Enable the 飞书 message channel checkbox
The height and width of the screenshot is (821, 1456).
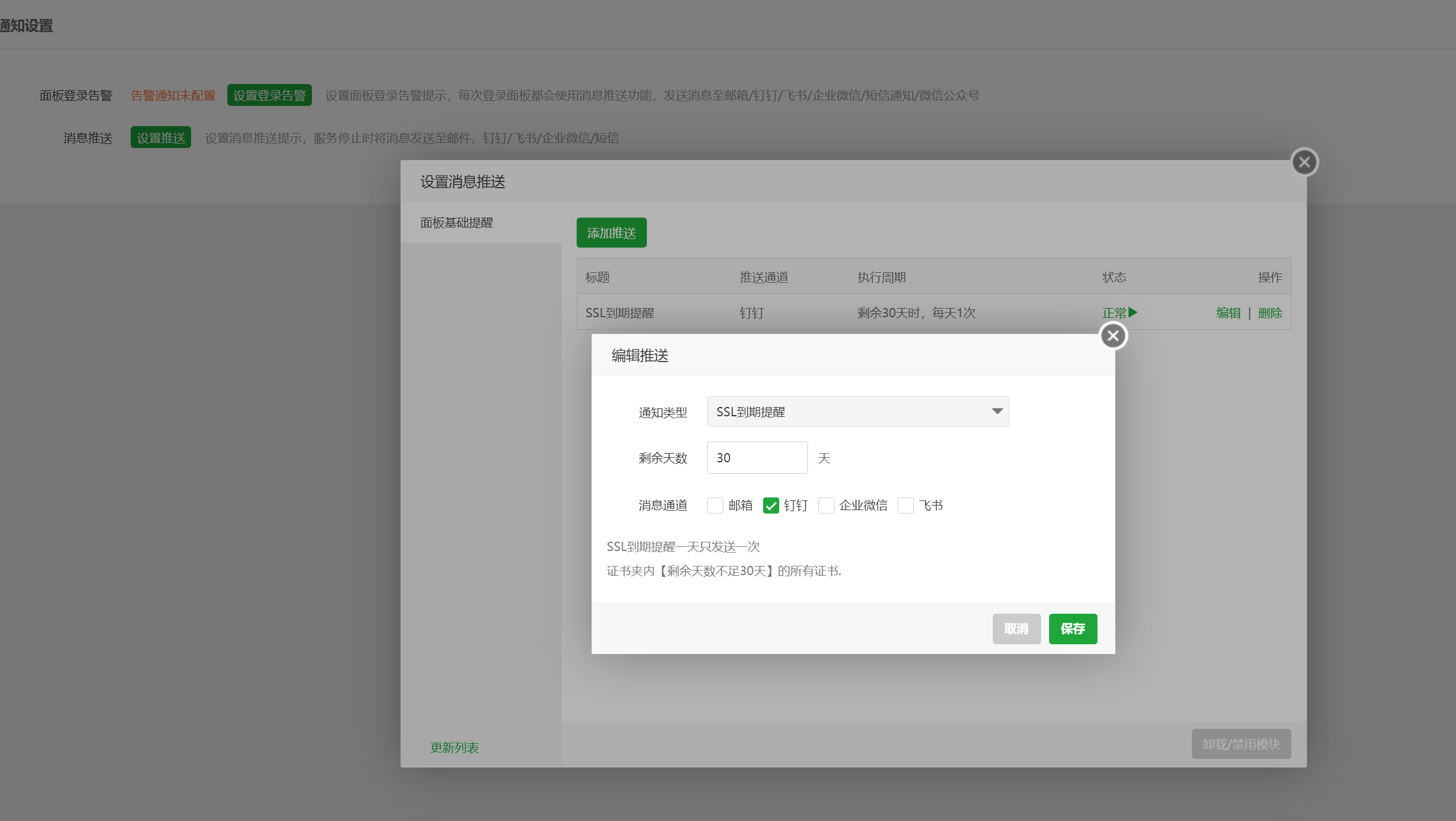click(x=906, y=505)
